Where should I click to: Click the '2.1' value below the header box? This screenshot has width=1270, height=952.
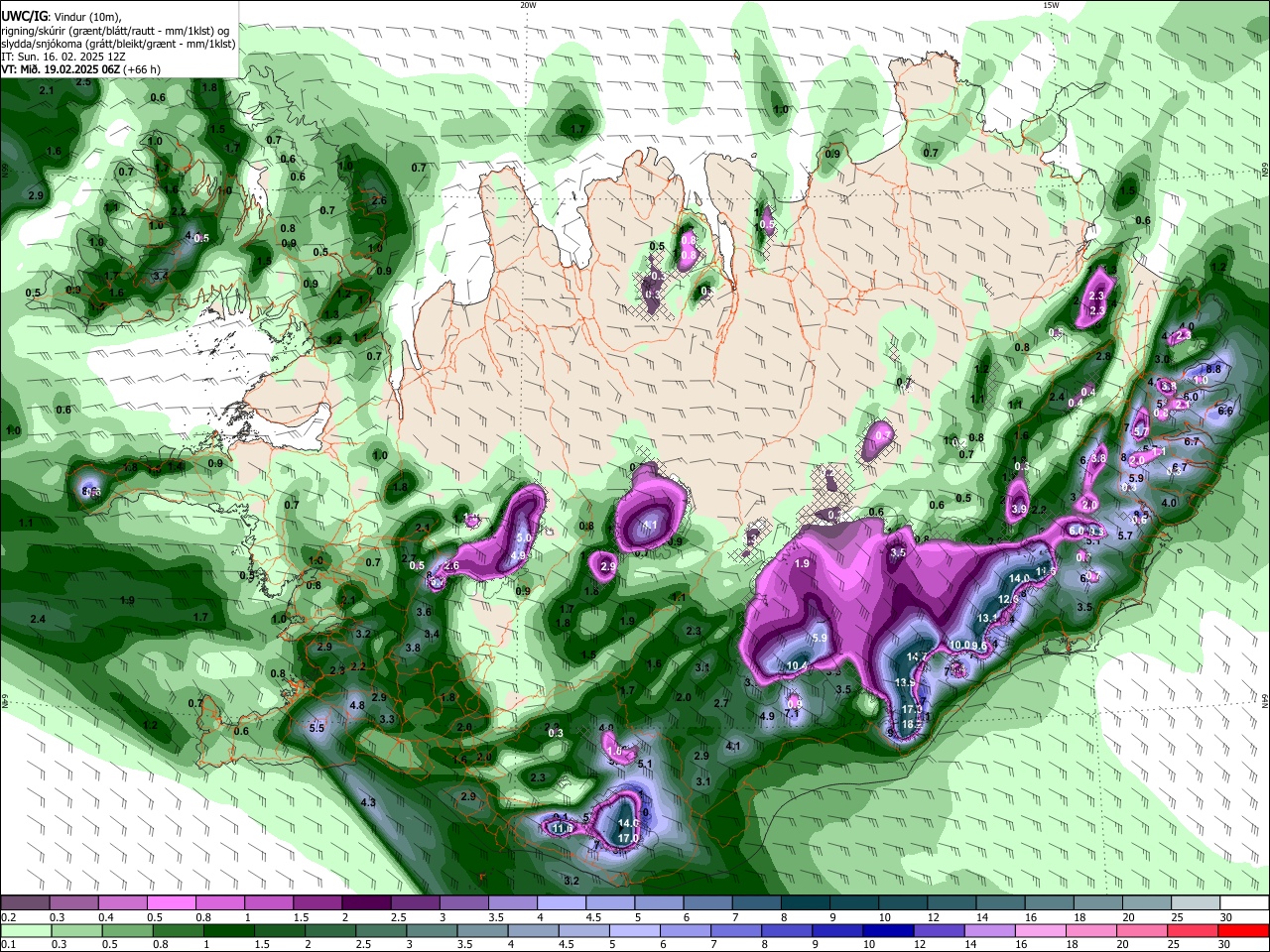(x=46, y=90)
